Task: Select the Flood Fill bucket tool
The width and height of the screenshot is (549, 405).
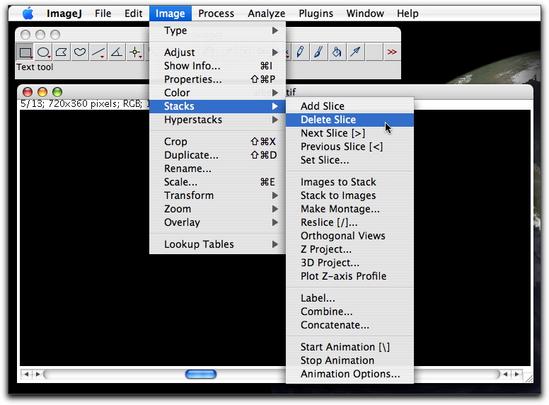Action: click(x=337, y=52)
